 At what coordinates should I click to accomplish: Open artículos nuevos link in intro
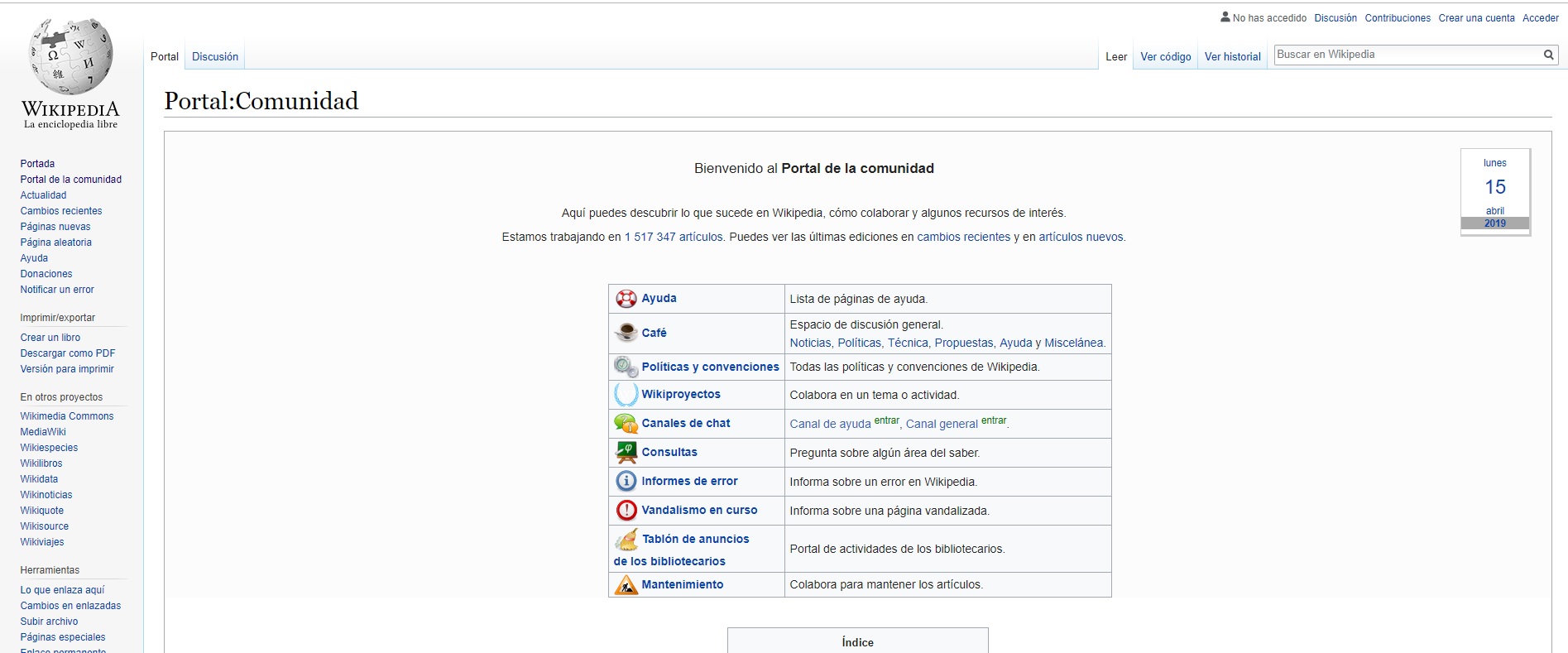tap(1081, 237)
